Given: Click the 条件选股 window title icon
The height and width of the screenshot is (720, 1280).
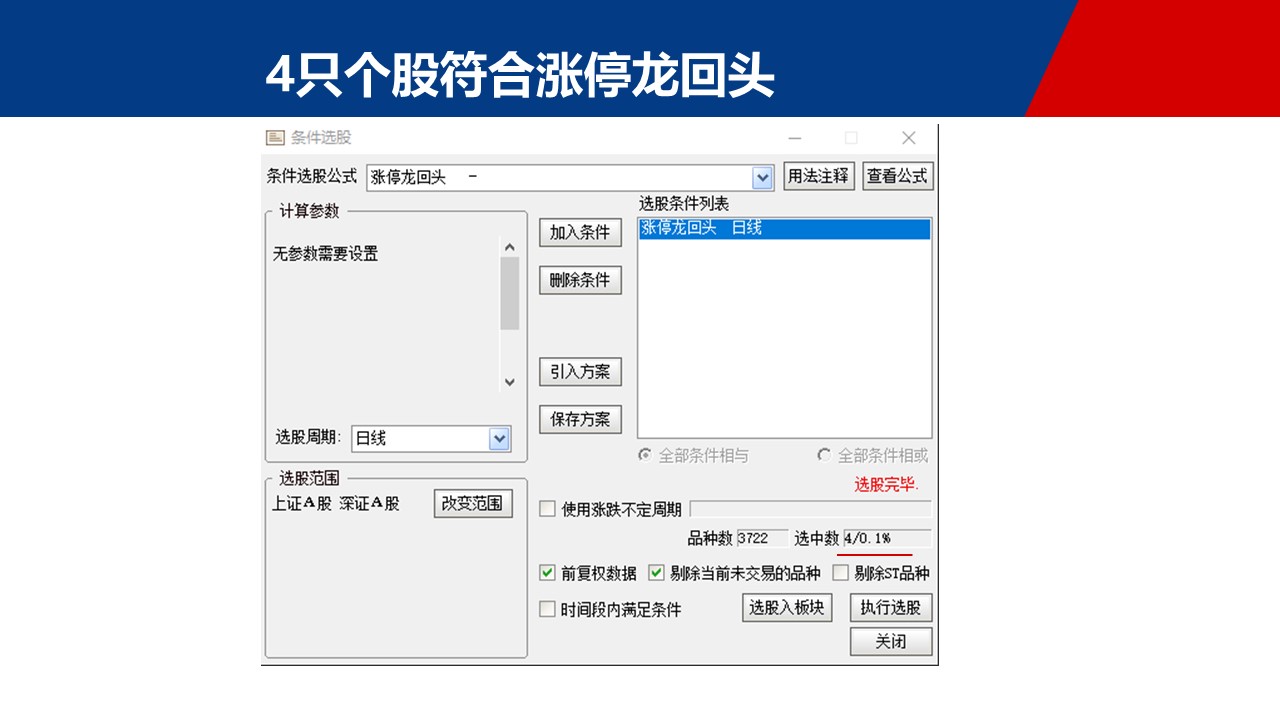Looking at the screenshot, I should pos(275,138).
